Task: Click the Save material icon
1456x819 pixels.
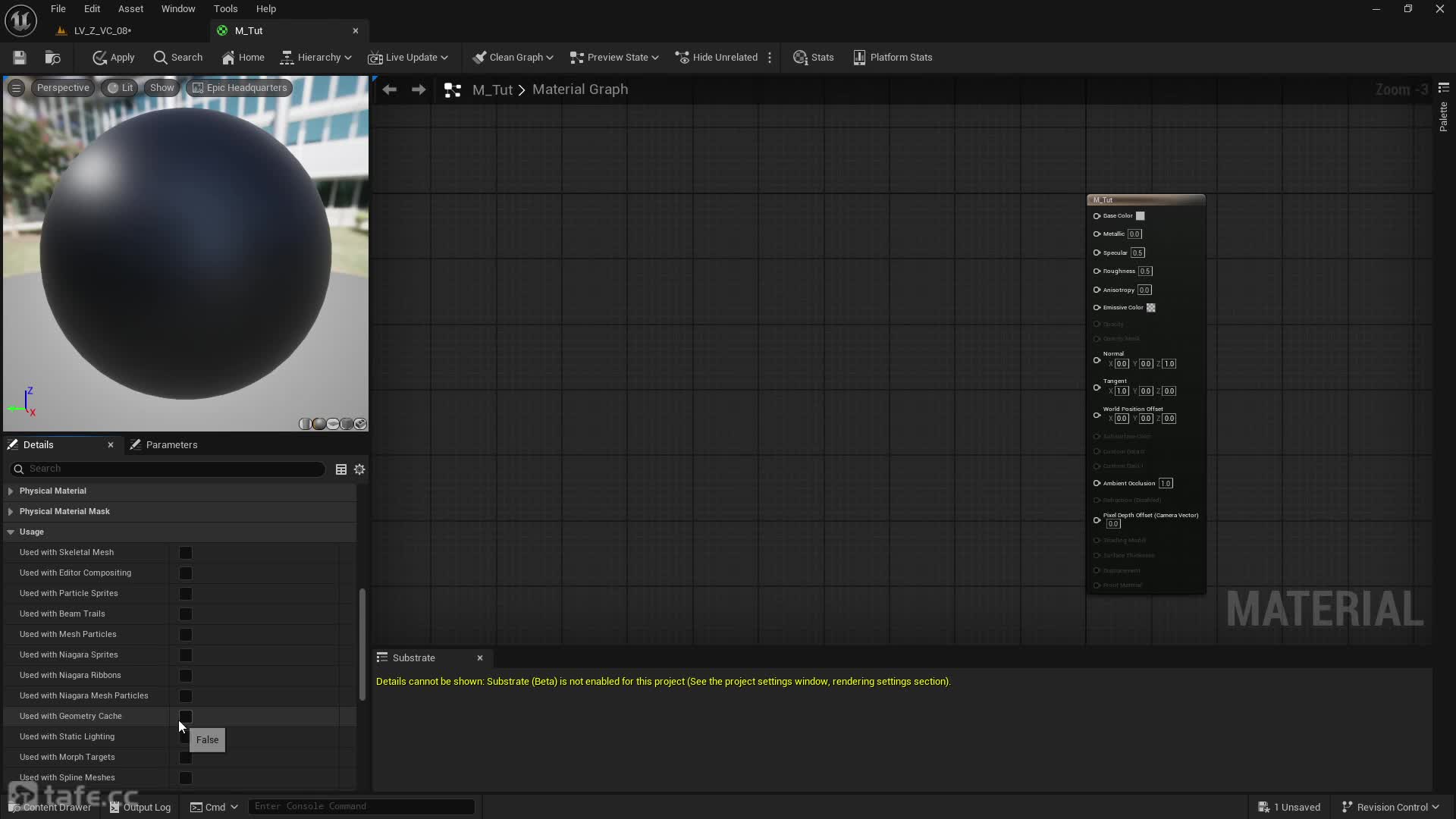Action: pyautogui.click(x=20, y=58)
